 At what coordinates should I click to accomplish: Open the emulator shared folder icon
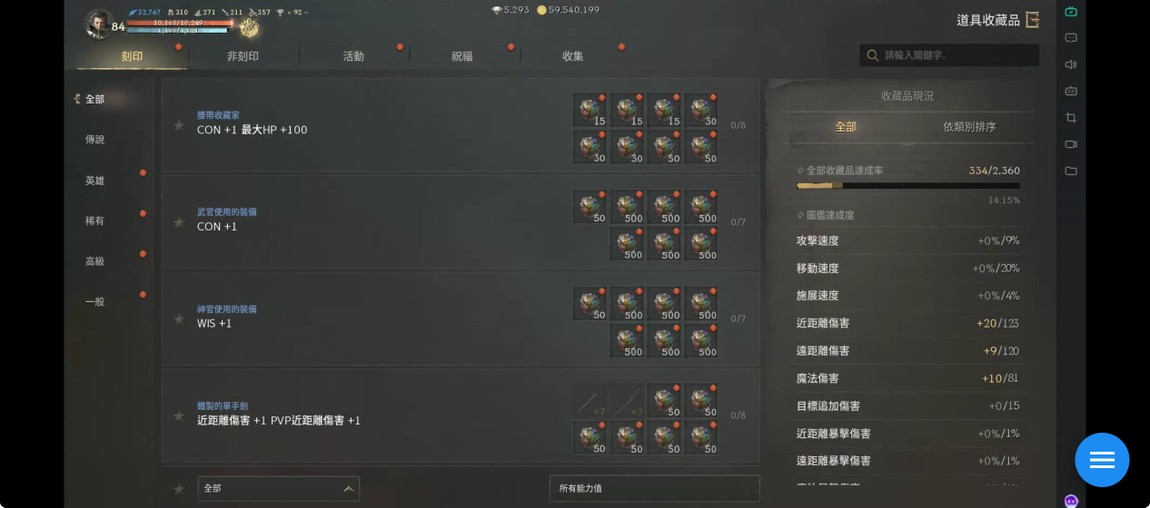pos(1071,171)
